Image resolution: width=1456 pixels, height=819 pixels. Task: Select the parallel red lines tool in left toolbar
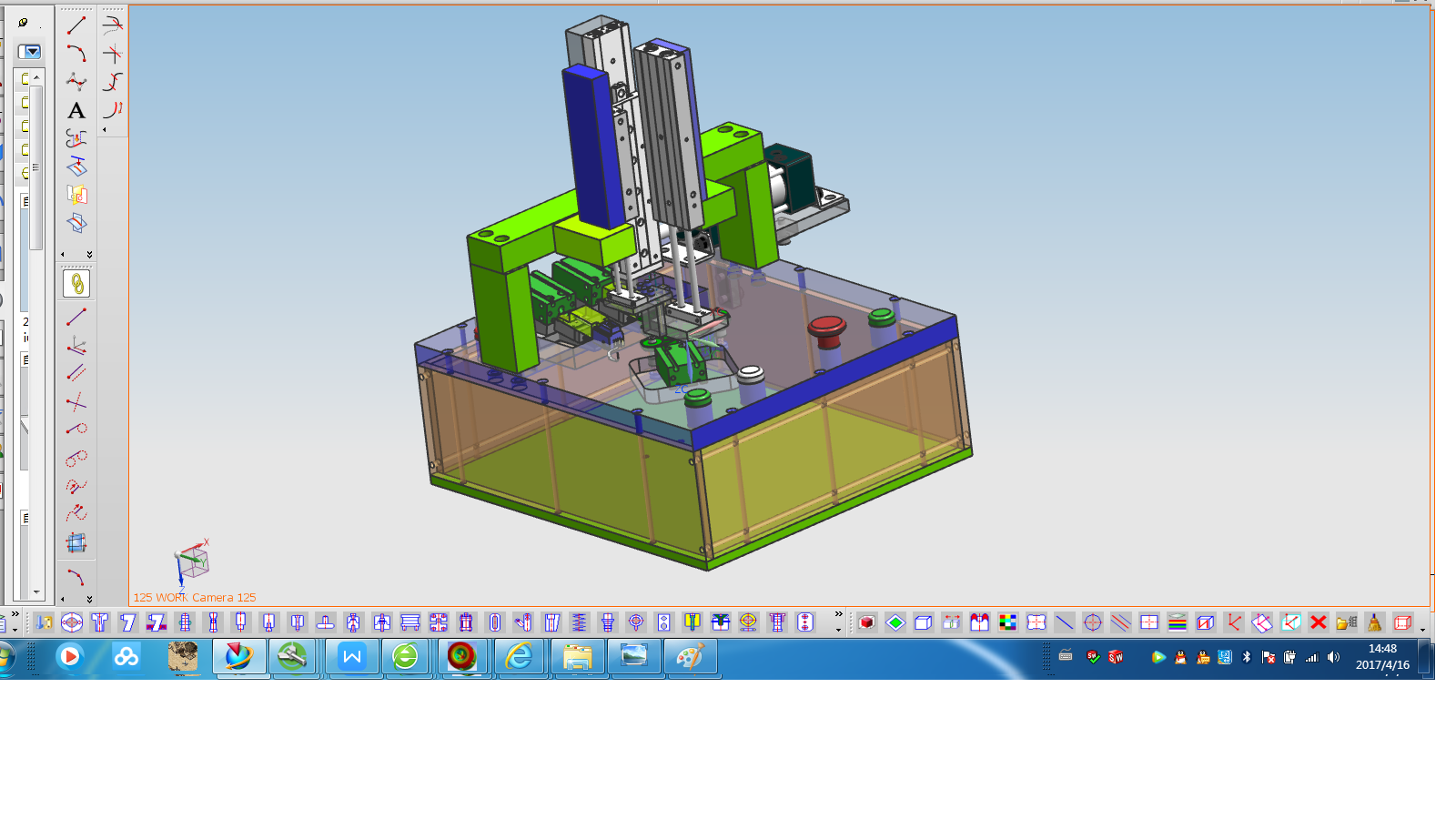click(76, 373)
